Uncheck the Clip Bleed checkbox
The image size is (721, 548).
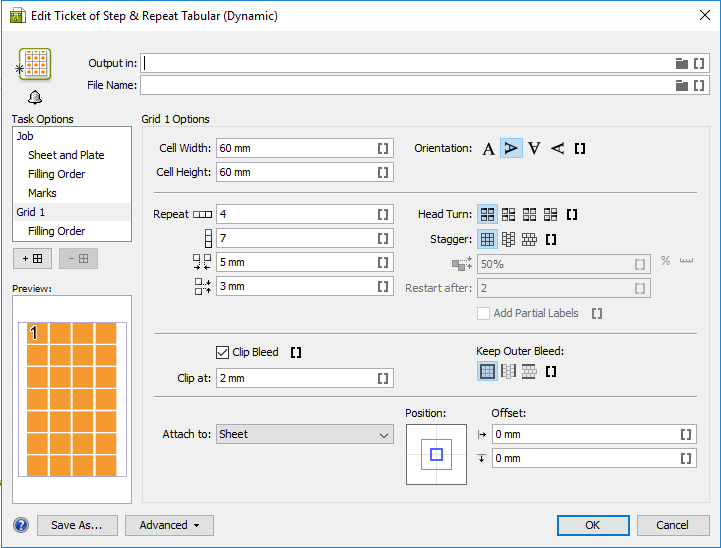tap(222, 352)
